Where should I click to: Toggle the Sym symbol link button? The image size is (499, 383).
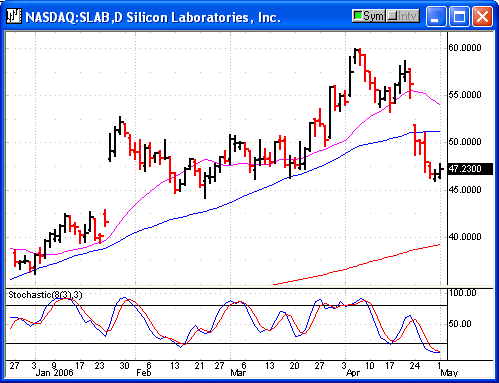pos(369,16)
